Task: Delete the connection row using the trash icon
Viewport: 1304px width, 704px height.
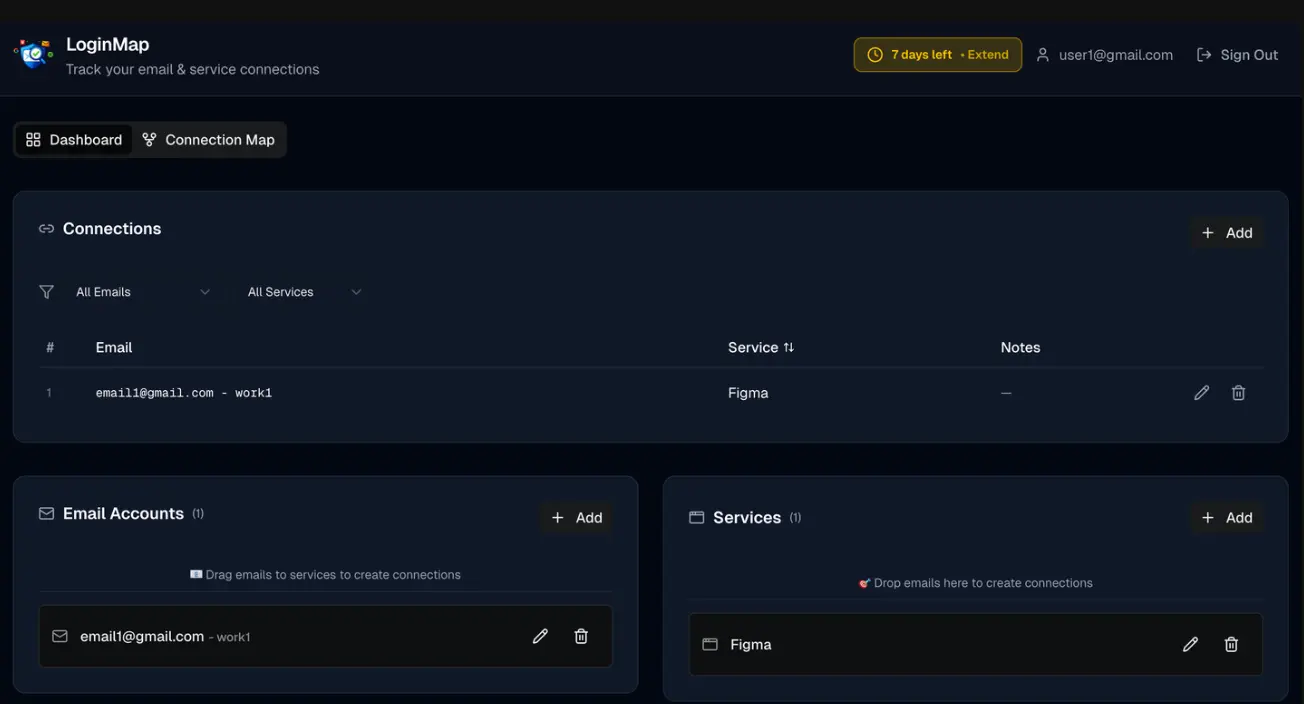Action: coord(1238,392)
